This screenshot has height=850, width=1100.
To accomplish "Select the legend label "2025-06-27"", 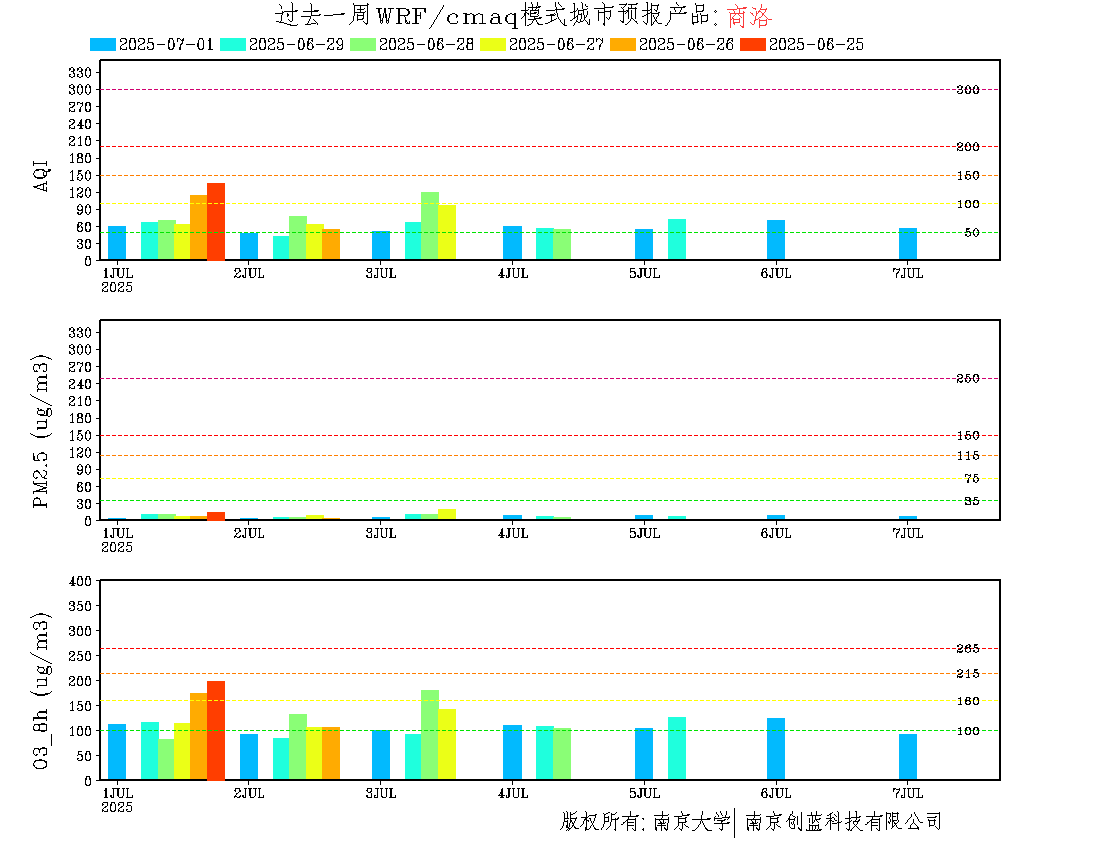I will (556, 44).
